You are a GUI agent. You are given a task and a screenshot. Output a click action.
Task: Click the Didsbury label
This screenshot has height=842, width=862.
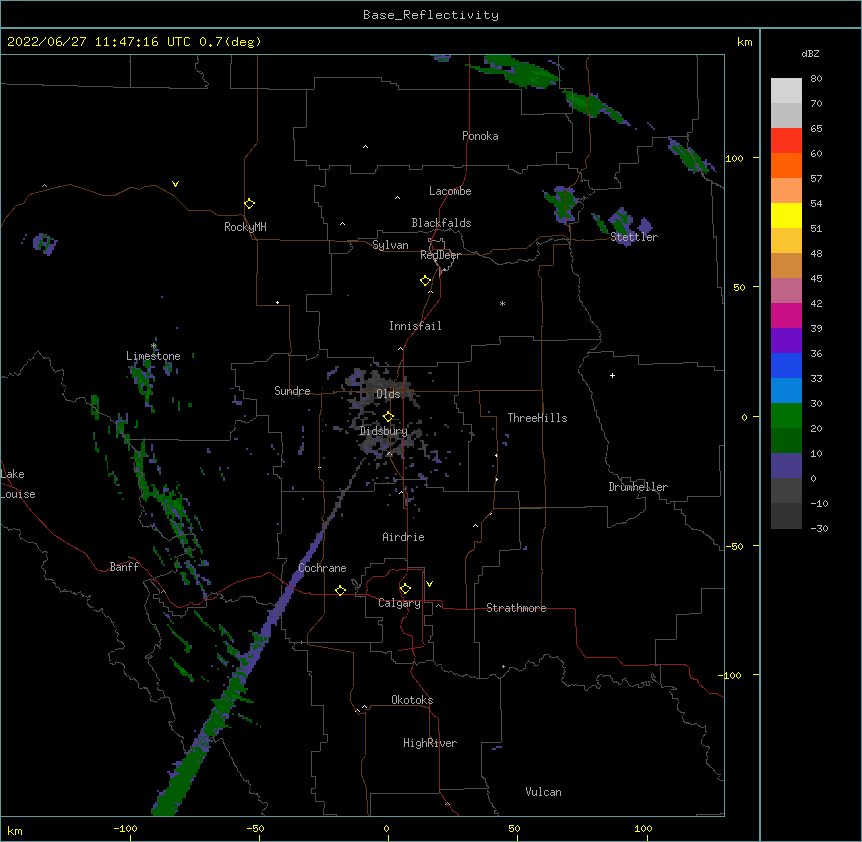[x=383, y=431]
